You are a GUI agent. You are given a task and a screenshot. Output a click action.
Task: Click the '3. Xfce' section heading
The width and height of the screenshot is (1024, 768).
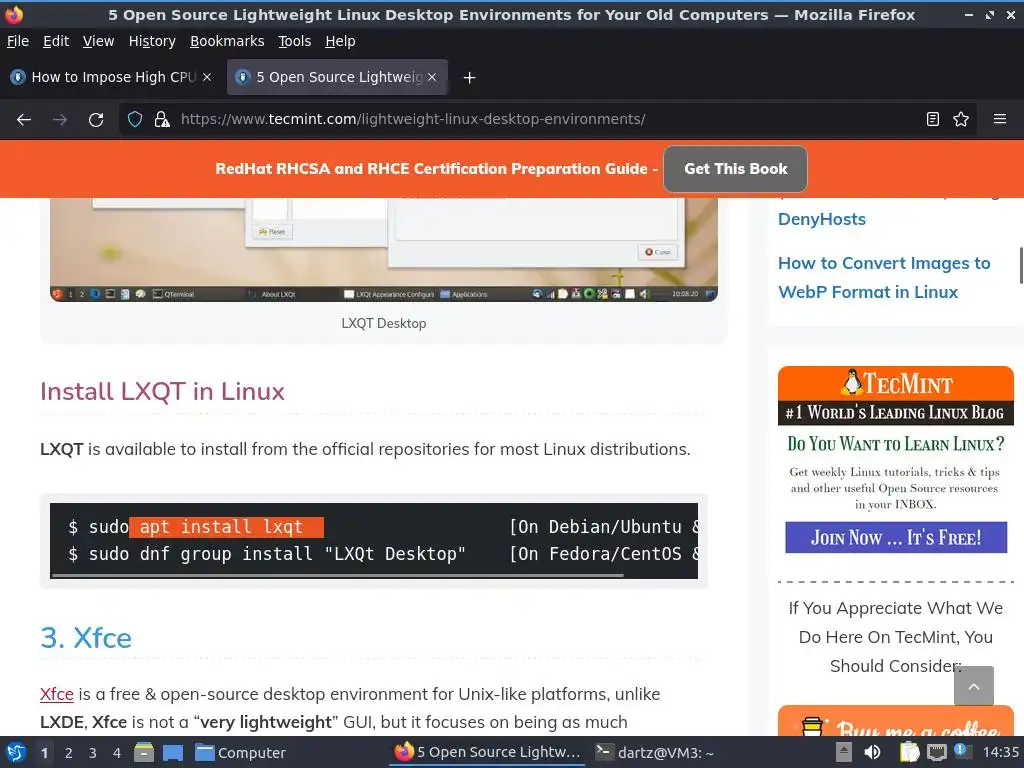coord(86,638)
